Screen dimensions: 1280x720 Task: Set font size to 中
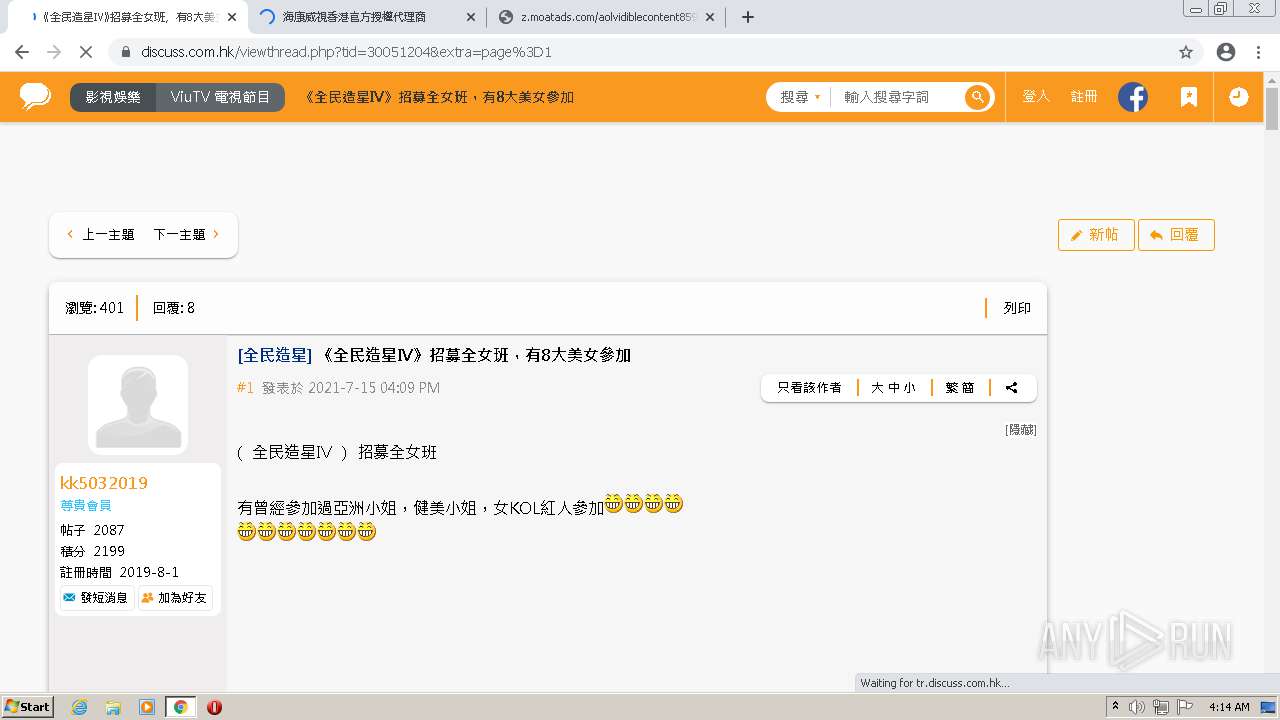[893, 388]
